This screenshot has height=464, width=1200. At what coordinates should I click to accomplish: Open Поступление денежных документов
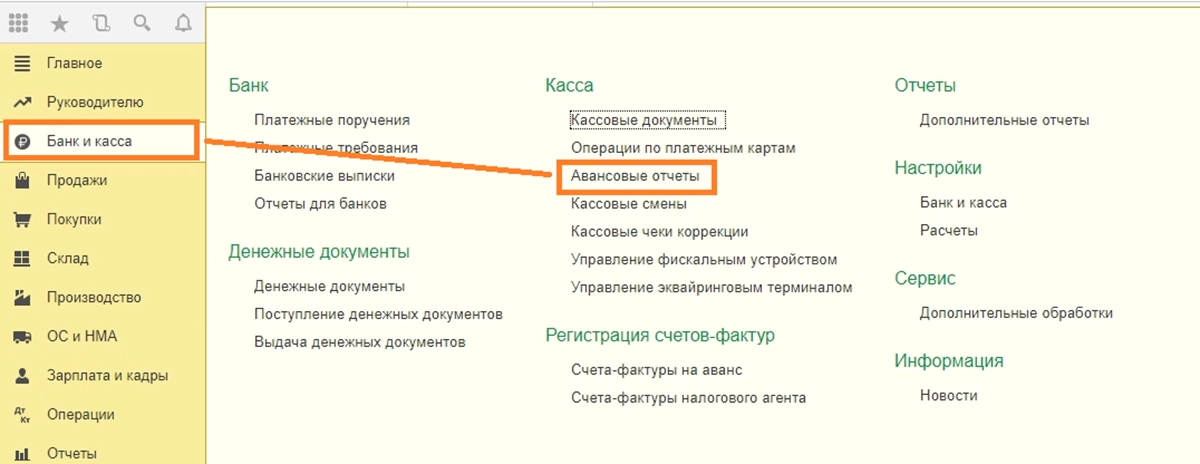[378, 314]
